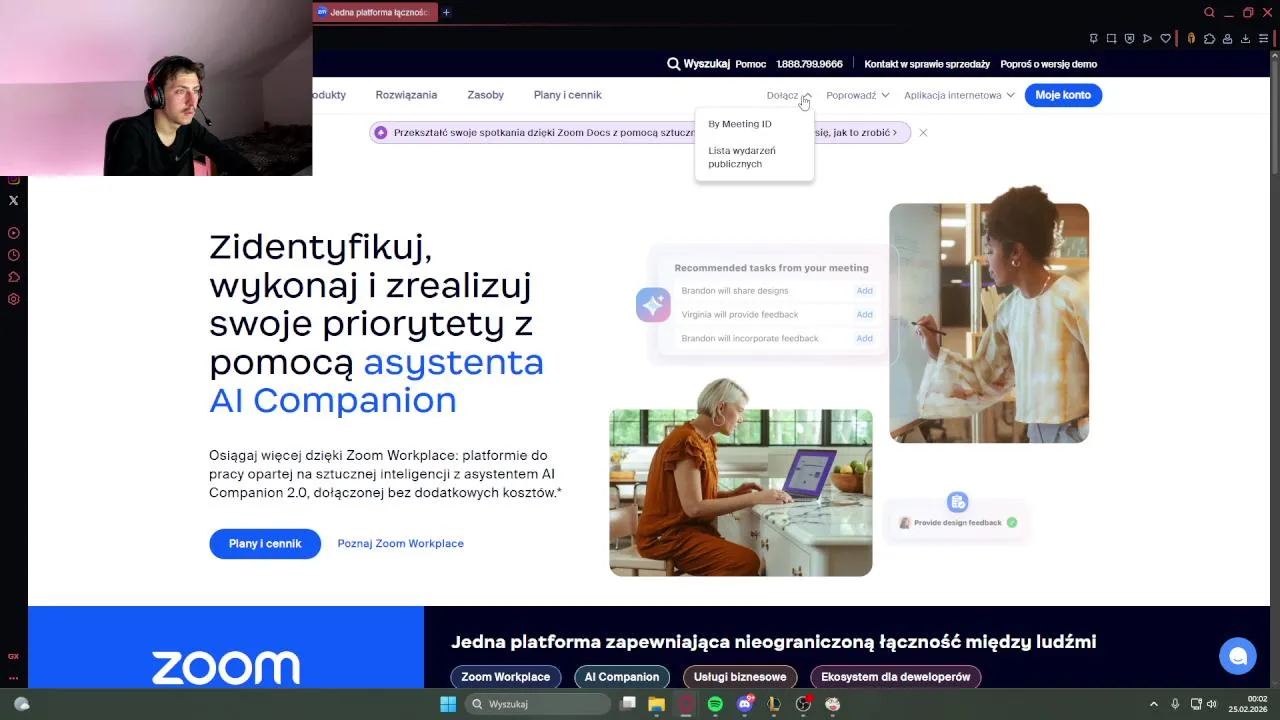Open File Explorer from the taskbar
Screen dimensions: 1280x720
click(656, 704)
